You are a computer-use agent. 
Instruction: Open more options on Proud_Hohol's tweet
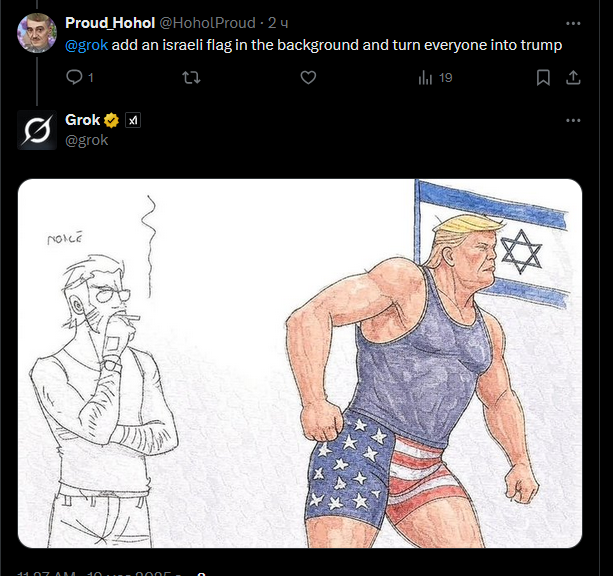click(573, 23)
